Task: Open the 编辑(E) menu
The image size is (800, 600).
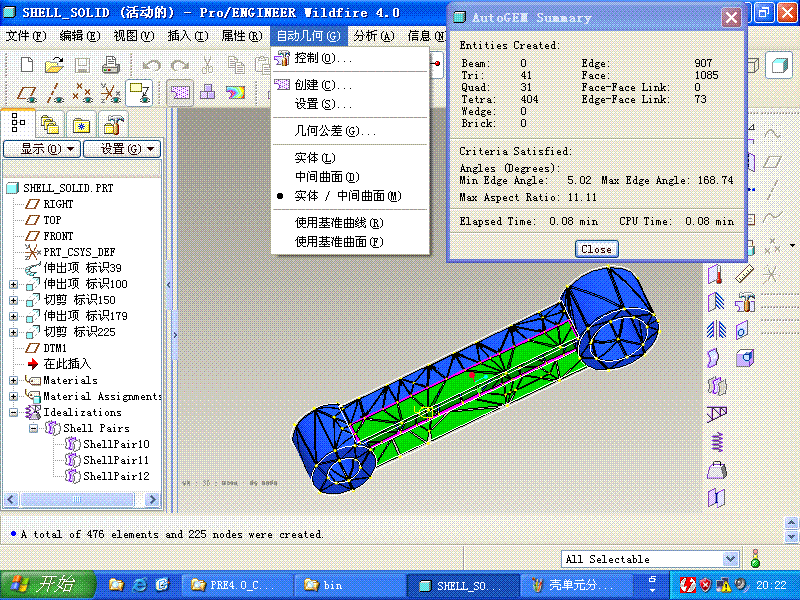Action: (79, 36)
